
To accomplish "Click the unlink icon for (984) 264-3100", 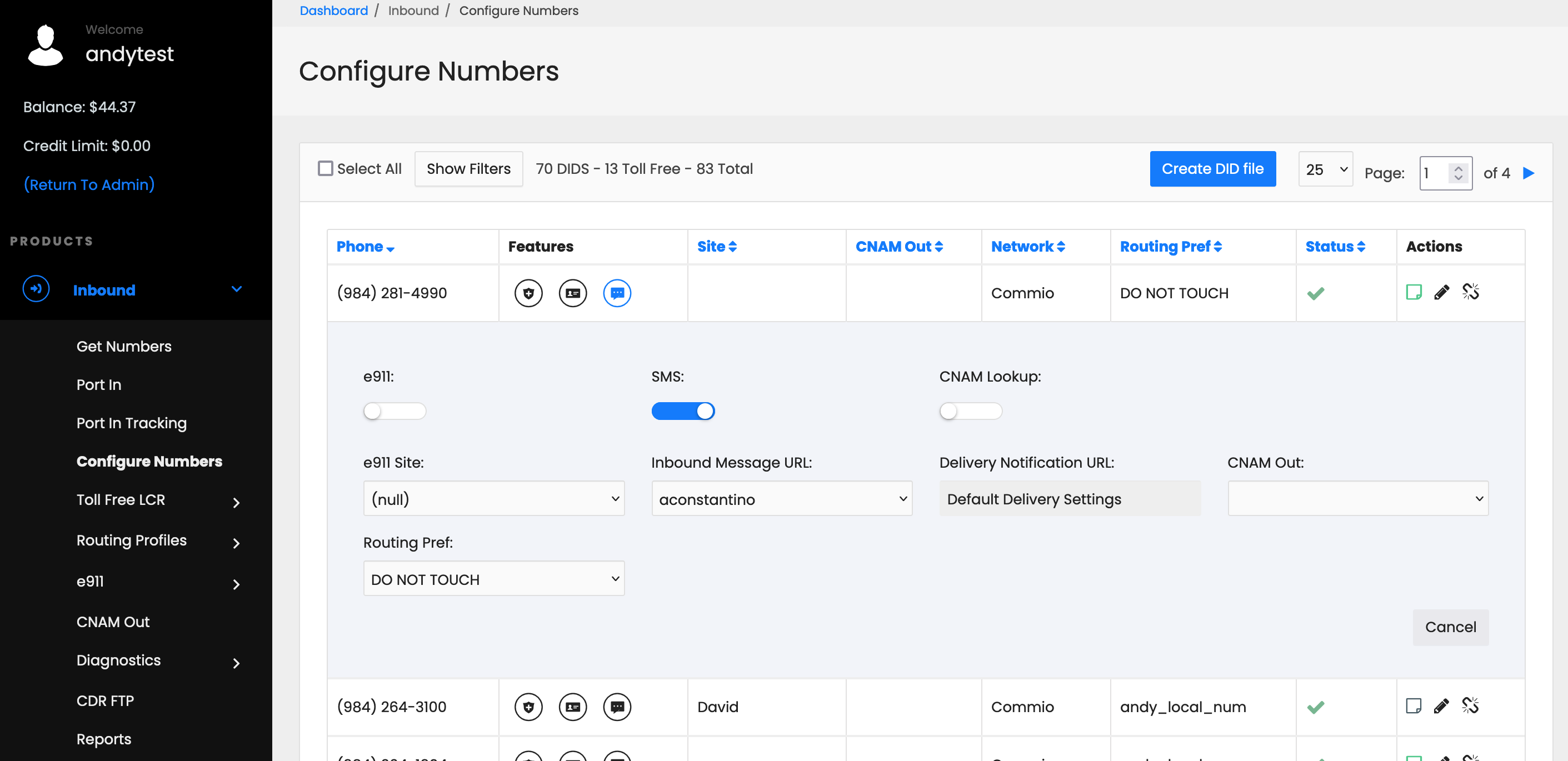I will click(x=1471, y=705).
